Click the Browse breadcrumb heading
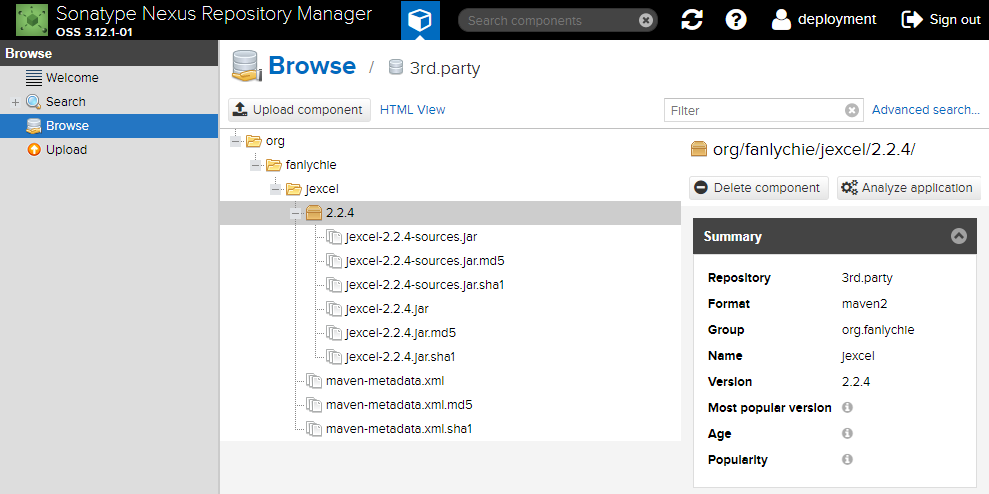 pyautogui.click(x=312, y=66)
